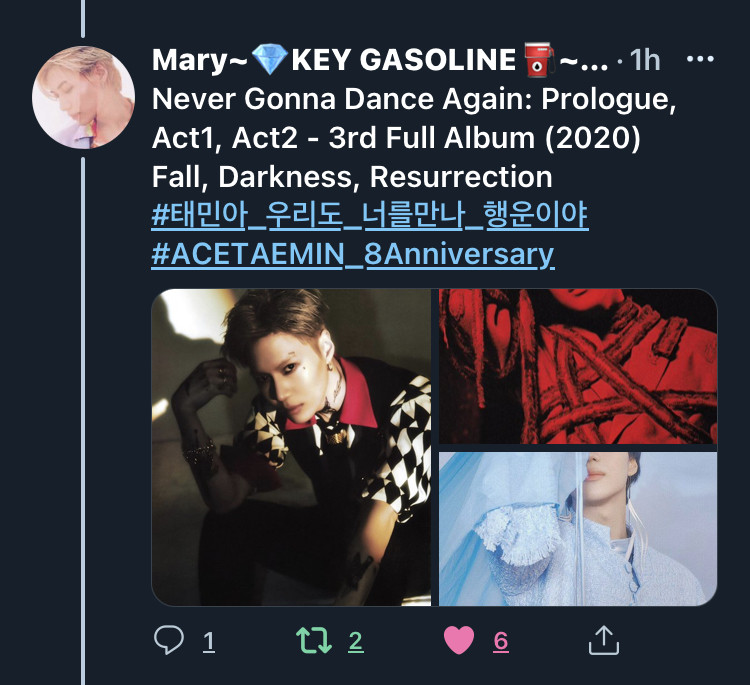Screen dimensions: 750x685
Task: Open the three-dot more options menu
Action: point(700,59)
